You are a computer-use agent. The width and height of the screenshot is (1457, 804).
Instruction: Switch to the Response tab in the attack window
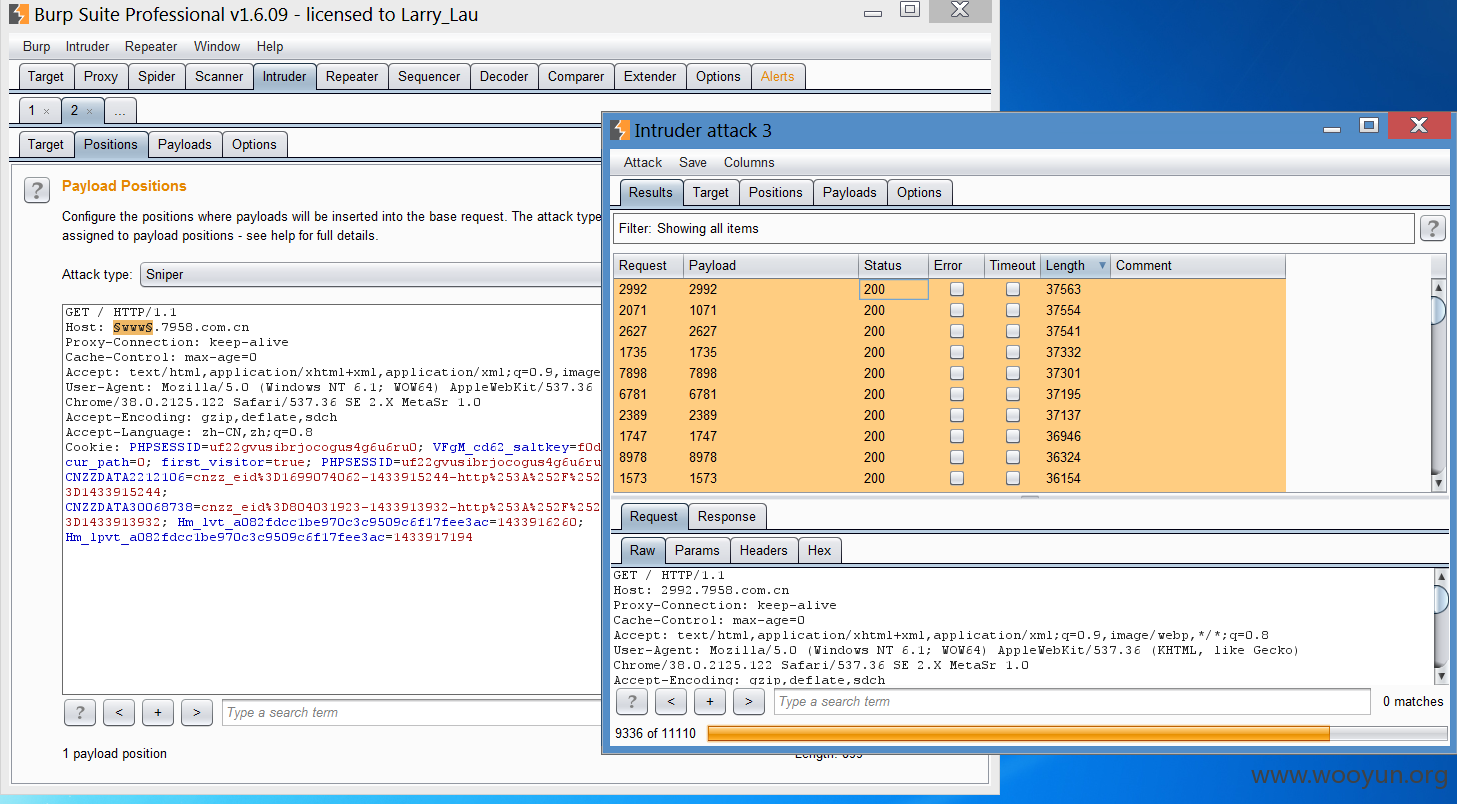(x=727, y=516)
